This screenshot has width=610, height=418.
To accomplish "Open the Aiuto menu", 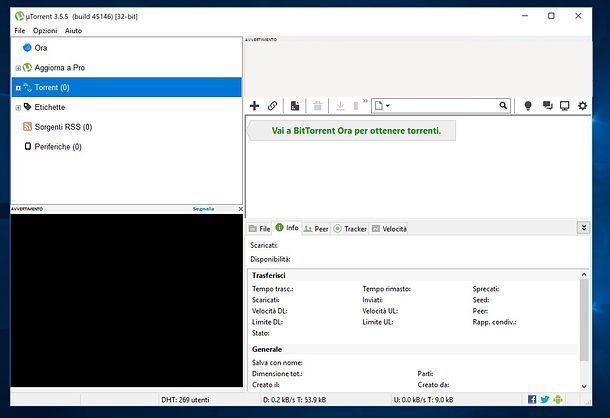I will click(x=73, y=30).
